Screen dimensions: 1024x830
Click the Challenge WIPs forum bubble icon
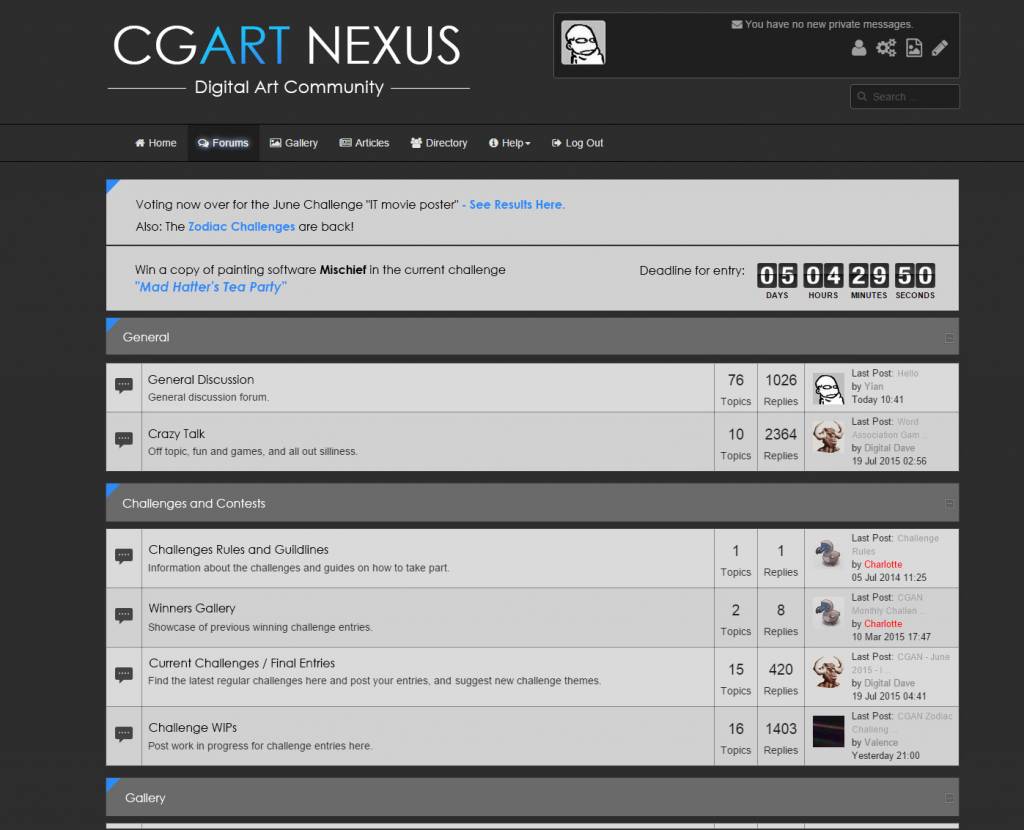coord(124,734)
